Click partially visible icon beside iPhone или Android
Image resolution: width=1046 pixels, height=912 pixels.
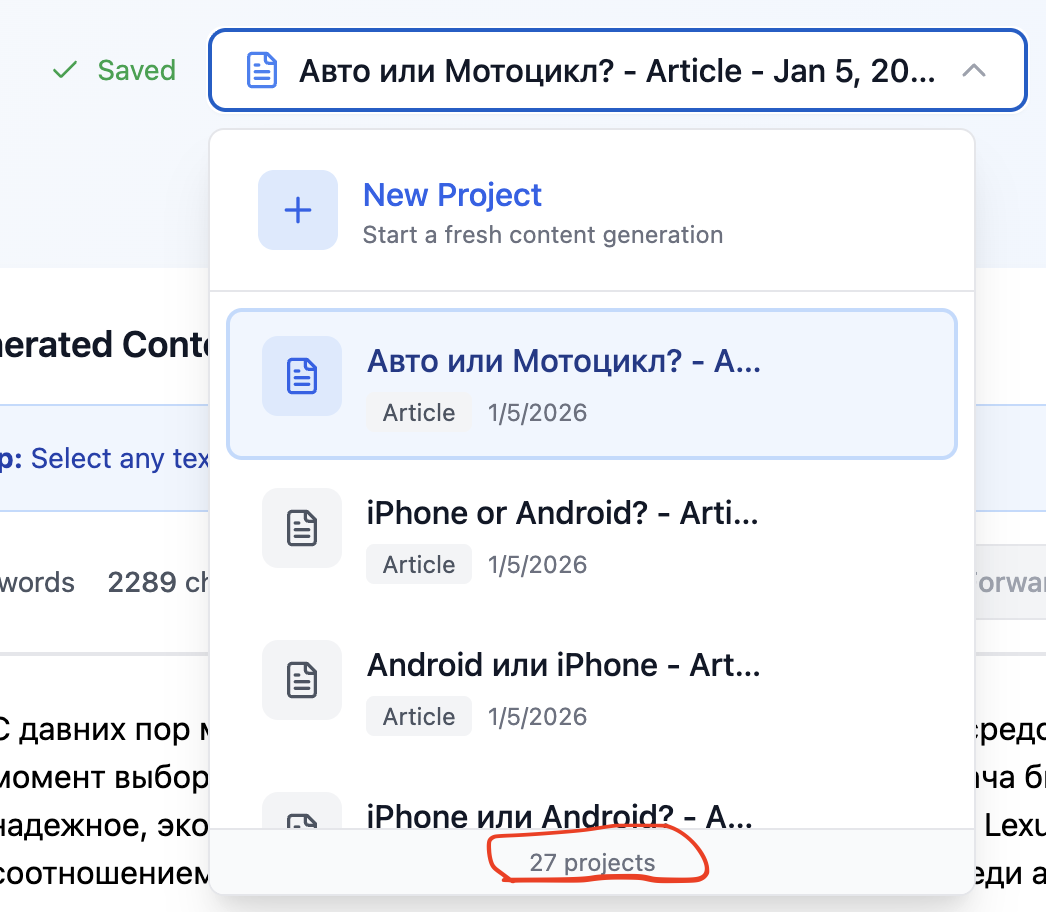(302, 816)
